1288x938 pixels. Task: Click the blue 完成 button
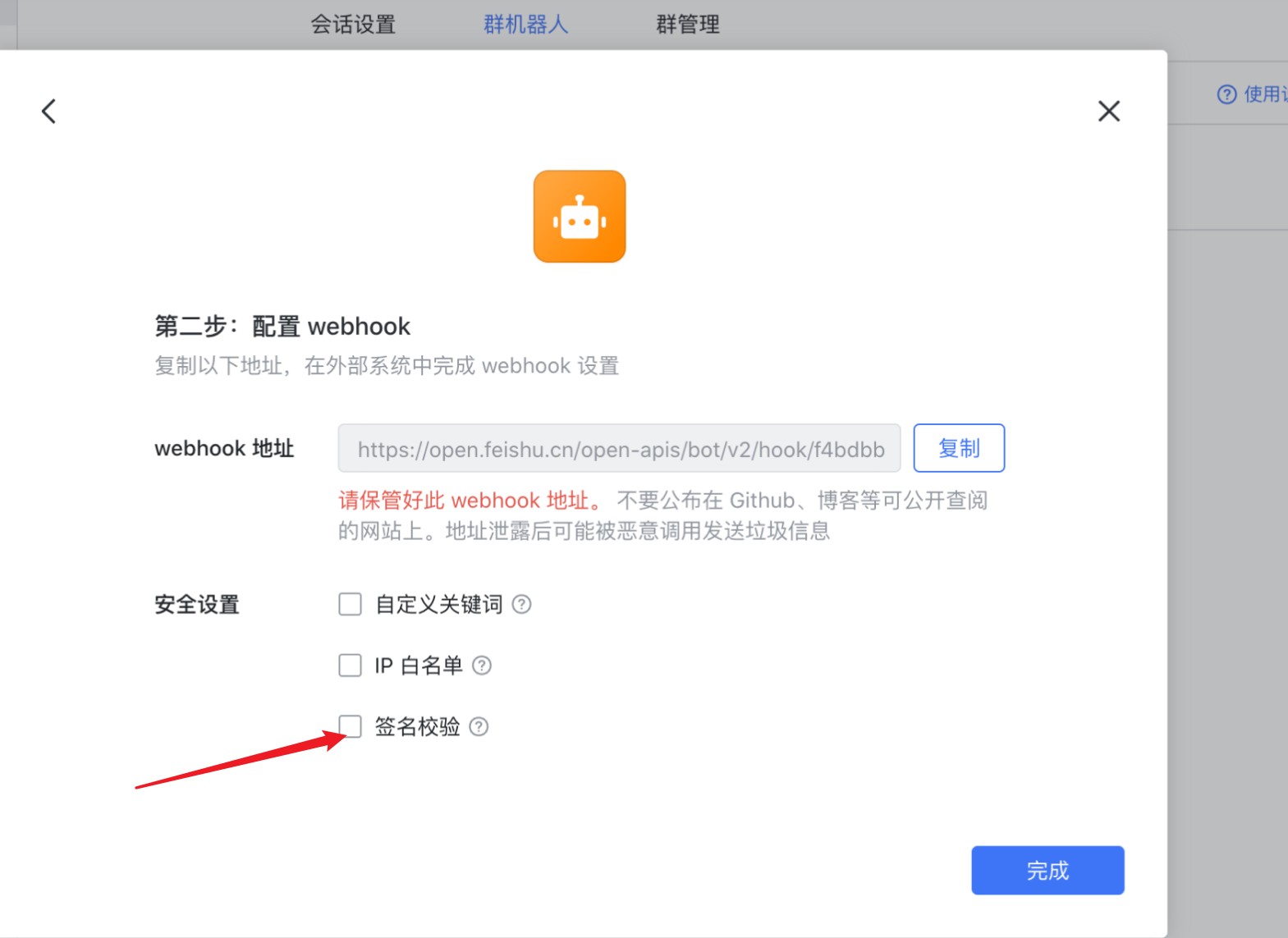click(x=1047, y=871)
